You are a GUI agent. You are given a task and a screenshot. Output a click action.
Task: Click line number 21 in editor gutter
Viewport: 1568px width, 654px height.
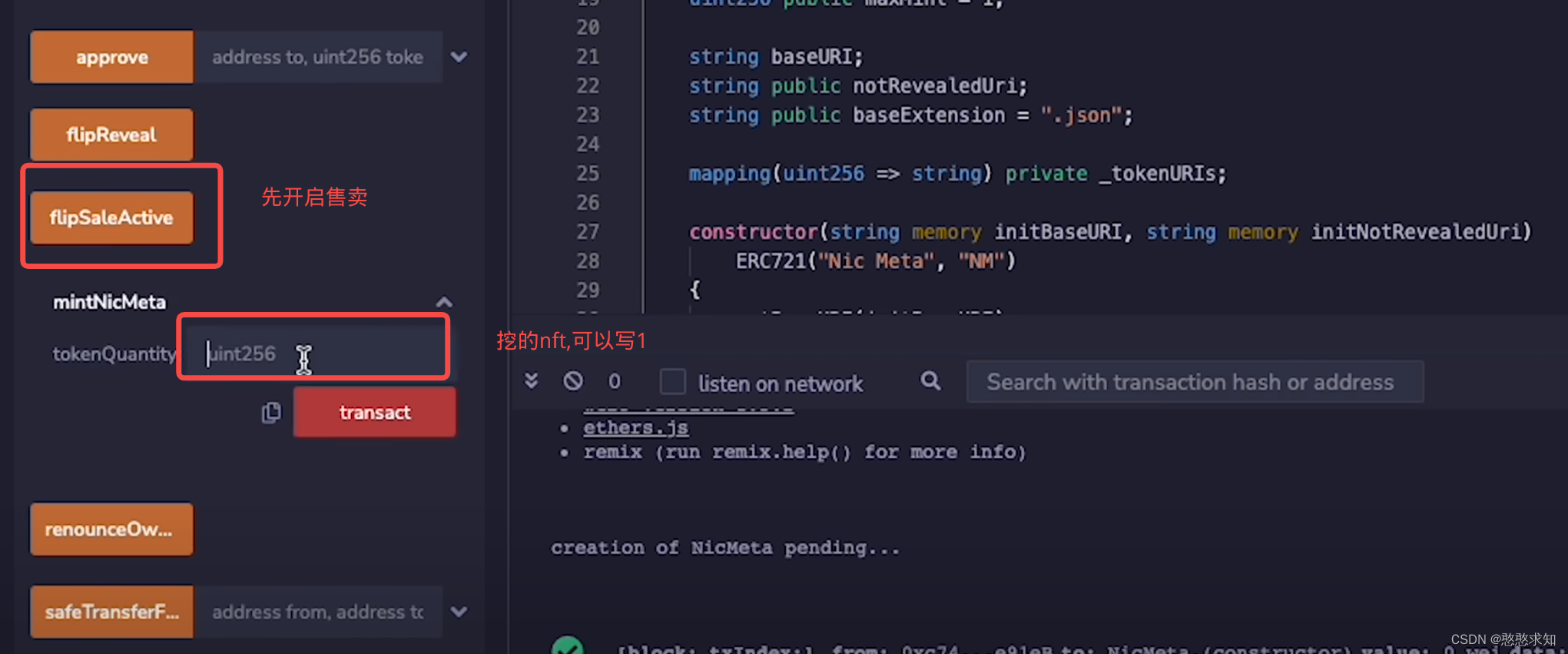click(x=588, y=56)
